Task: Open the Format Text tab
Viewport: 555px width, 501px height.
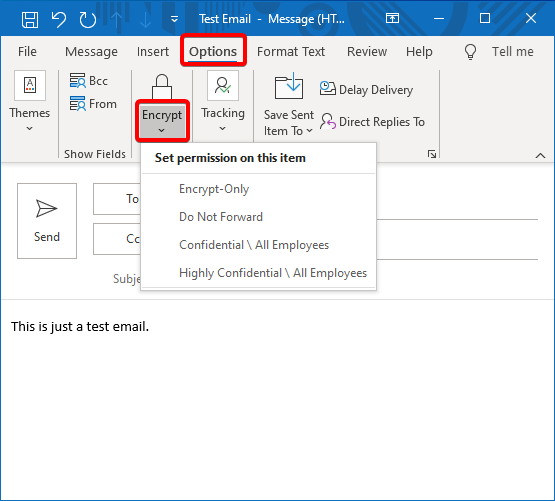Action: coord(291,52)
